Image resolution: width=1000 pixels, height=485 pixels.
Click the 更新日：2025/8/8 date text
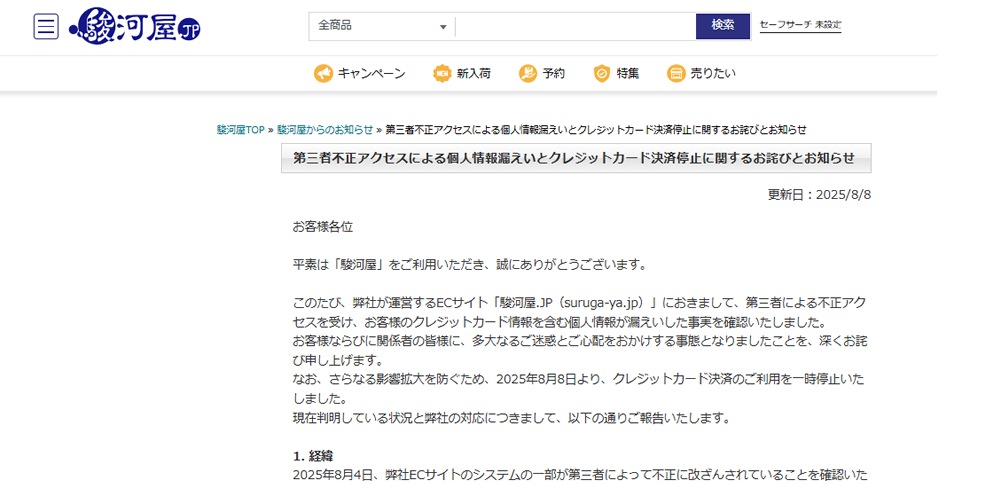coord(820,195)
